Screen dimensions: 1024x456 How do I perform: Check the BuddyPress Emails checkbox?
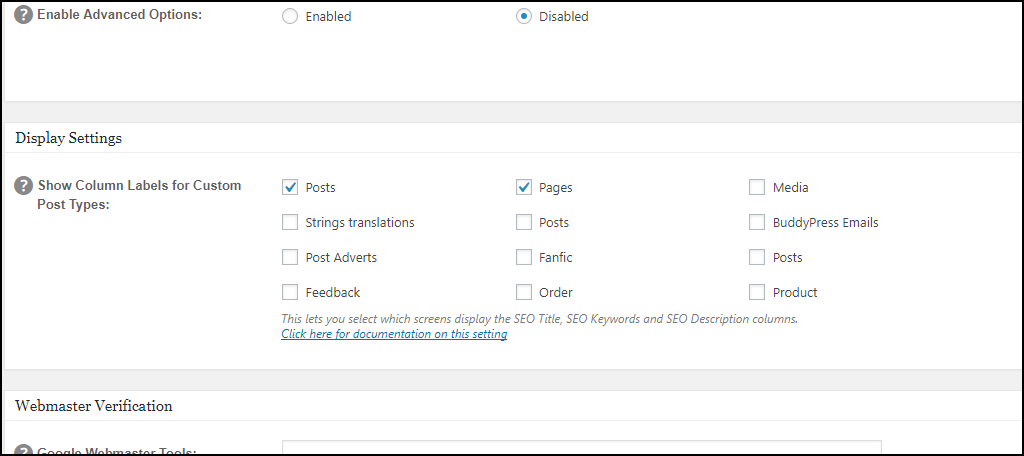coord(757,222)
